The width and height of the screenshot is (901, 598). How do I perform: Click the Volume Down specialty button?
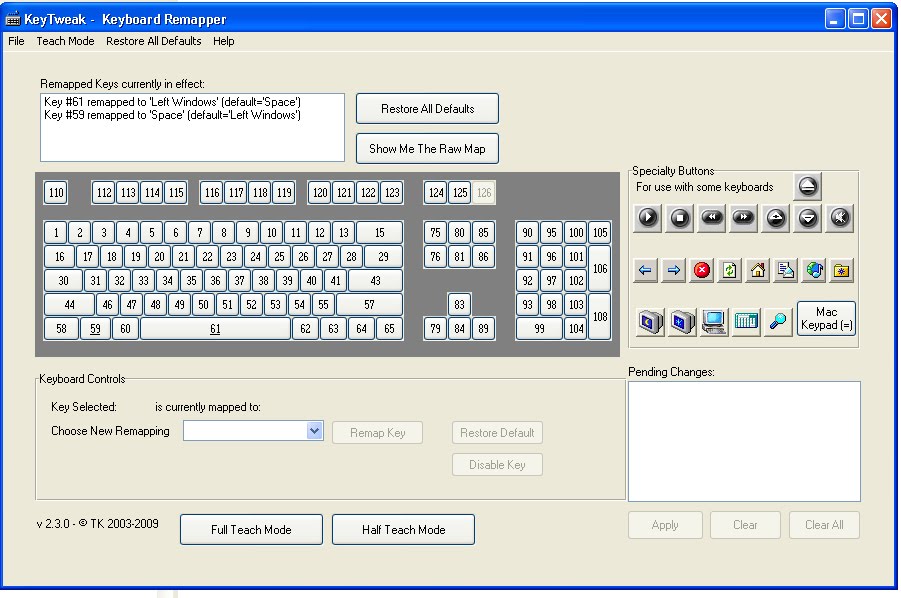pos(808,218)
